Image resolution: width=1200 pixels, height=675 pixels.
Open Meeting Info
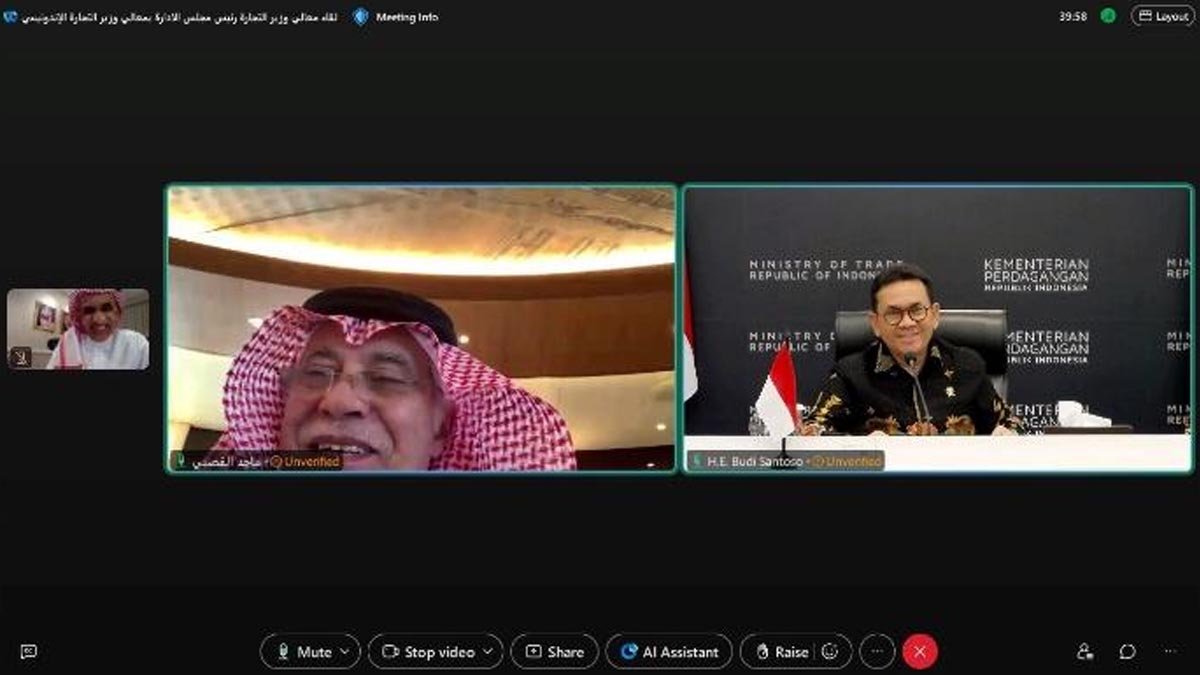tap(396, 17)
